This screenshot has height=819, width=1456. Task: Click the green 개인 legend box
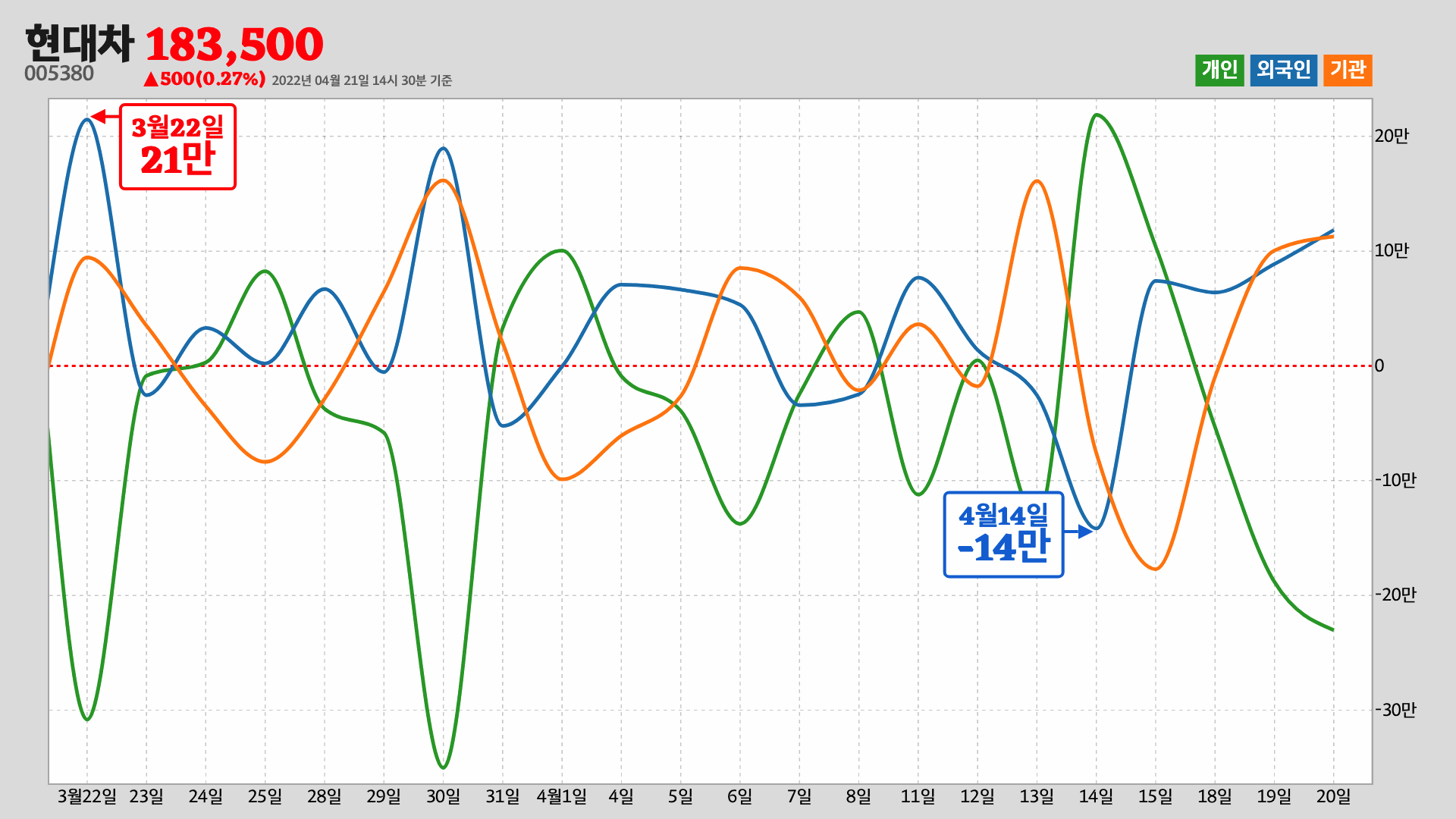click(x=1219, y=71)
